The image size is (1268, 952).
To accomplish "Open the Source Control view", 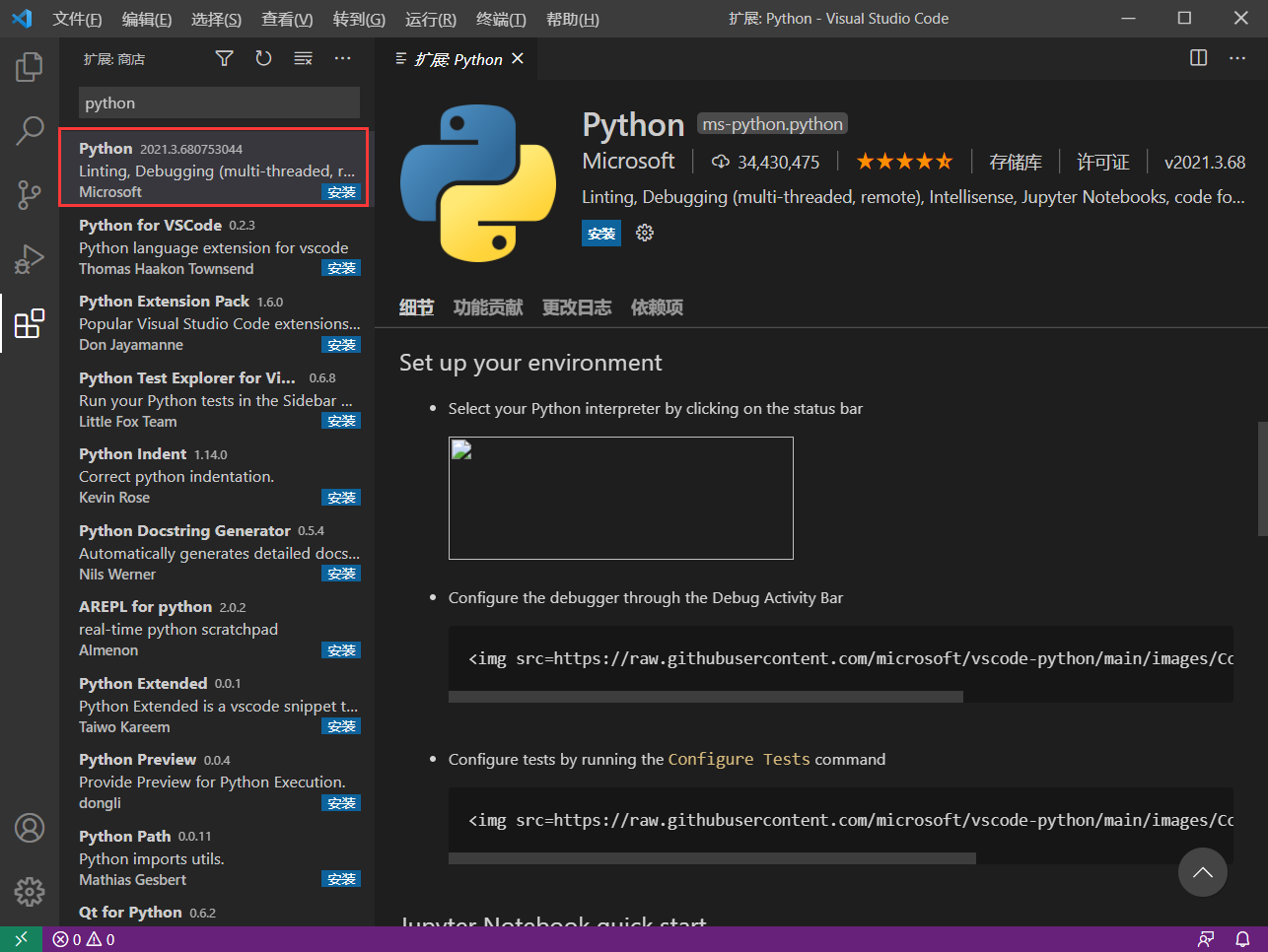I will pos(29,194).
